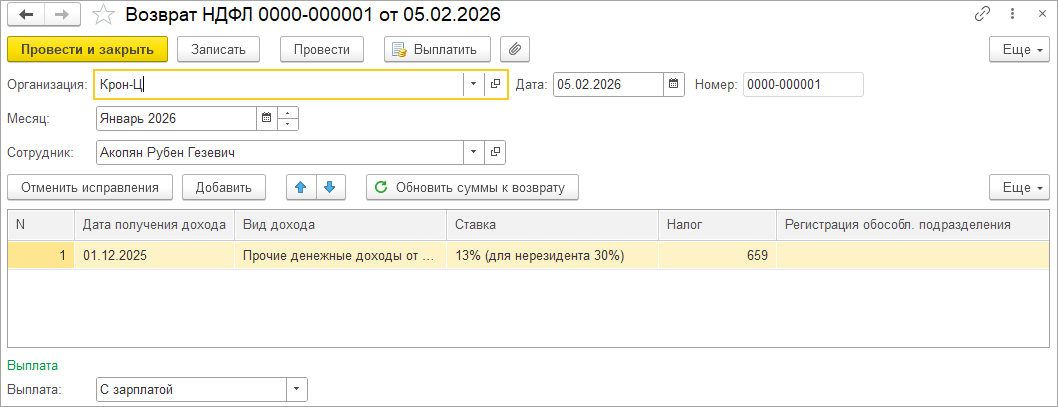Open attached files paperclip button
Image resolution: width=1058 pixels, height=407 pixels.
516,49
